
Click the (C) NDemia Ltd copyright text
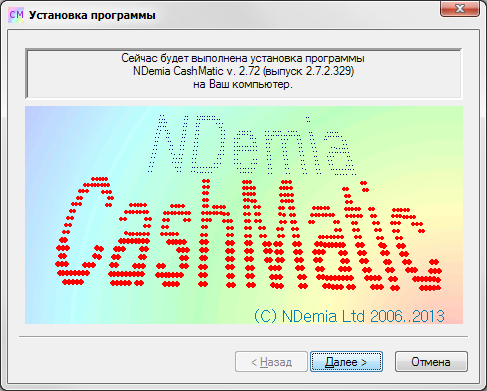[309, 316]
